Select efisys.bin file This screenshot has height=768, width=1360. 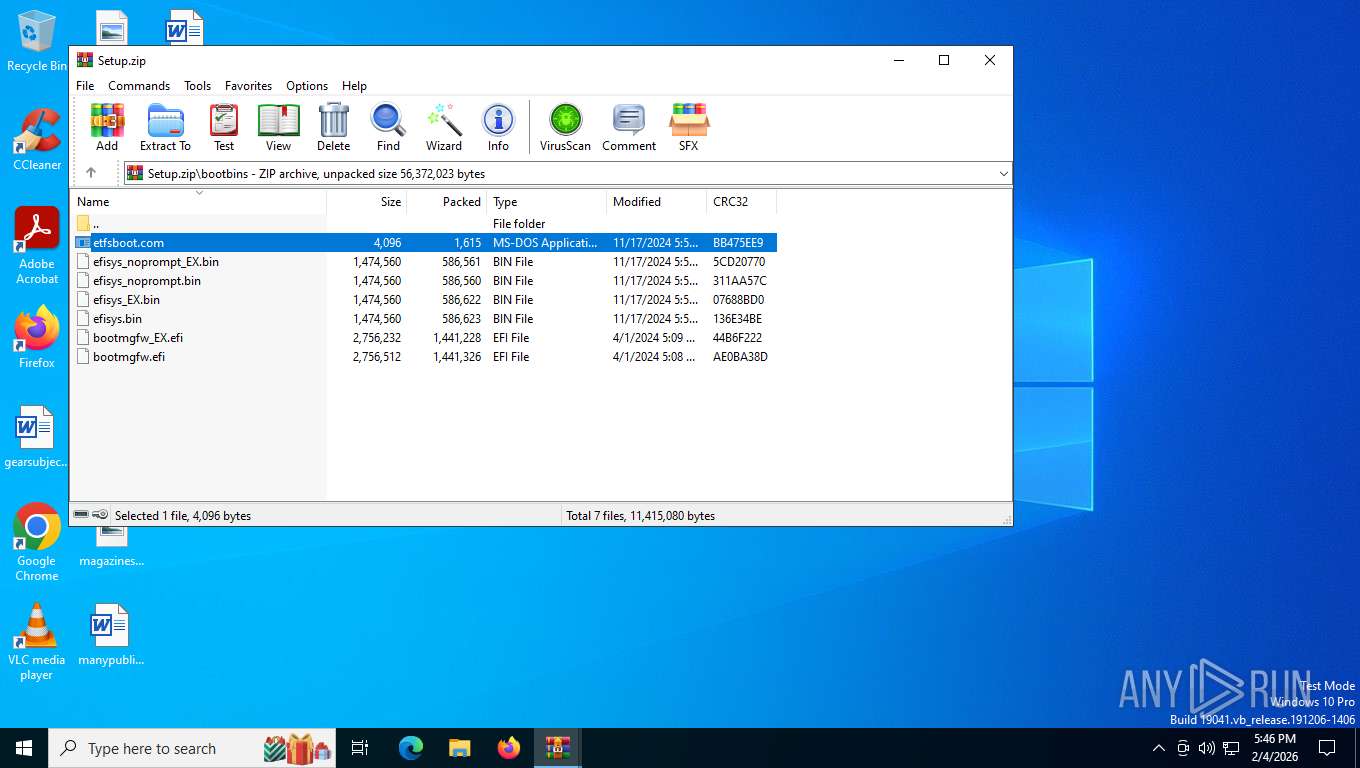[x=424, y=319]
